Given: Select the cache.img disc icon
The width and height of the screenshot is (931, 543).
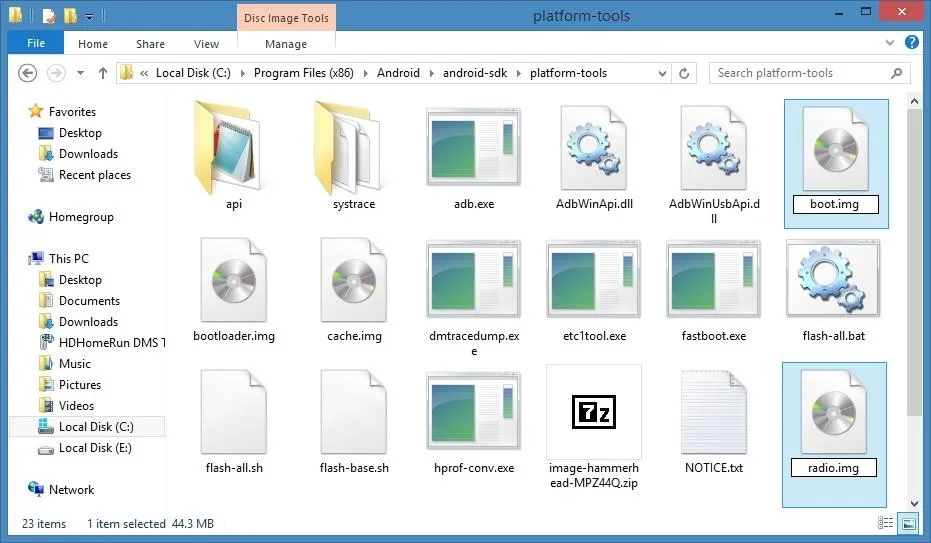Looking at the screenshot, I should (353, 280).
